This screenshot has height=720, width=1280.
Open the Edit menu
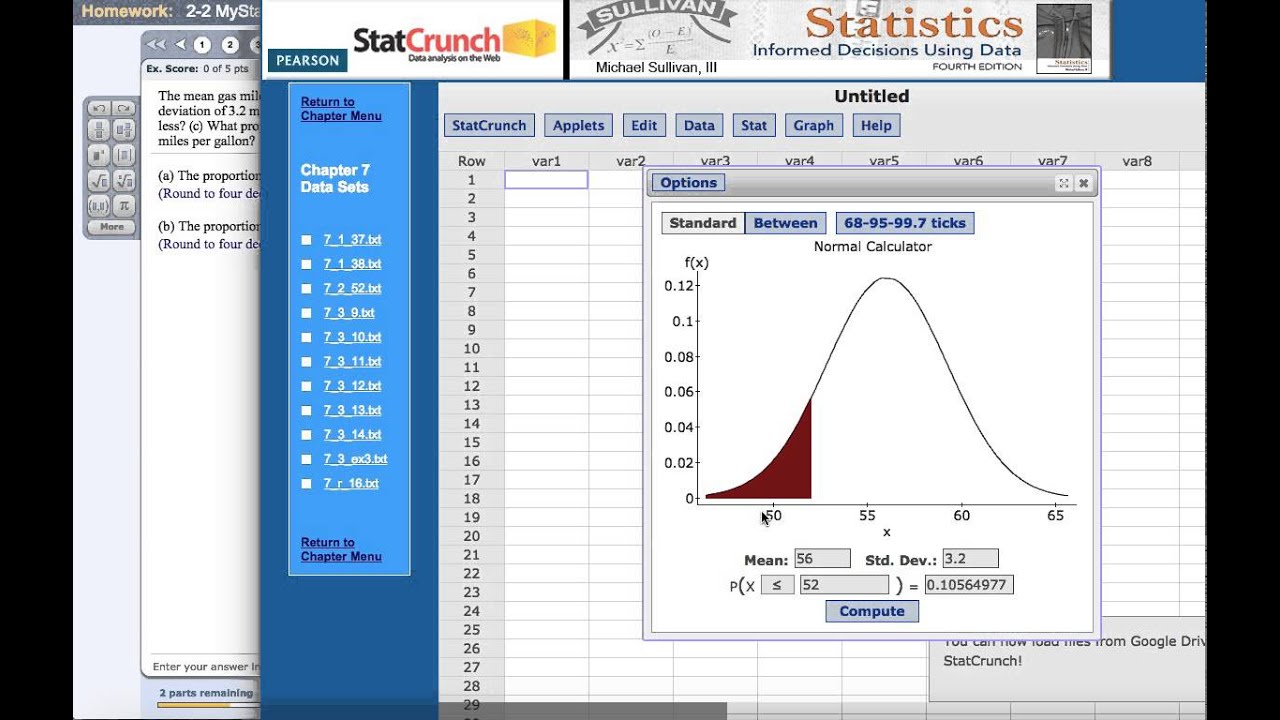tap(645, 125)
